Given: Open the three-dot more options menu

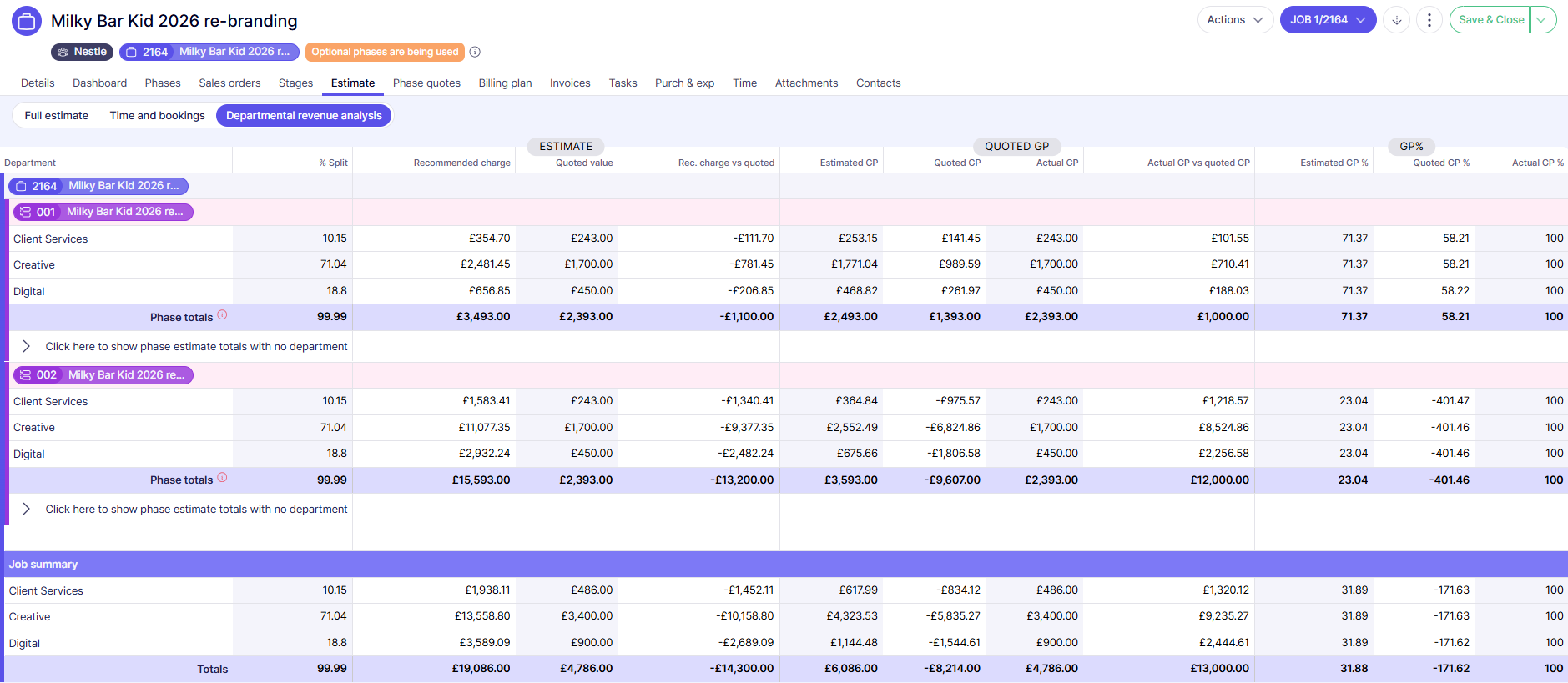Looking at the screenshot, I should click(x=1429, y=20).
